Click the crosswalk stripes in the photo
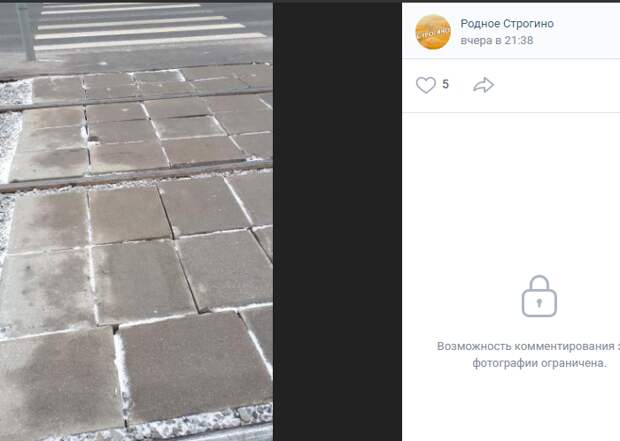This screenshot has width=620, height=441. point(148,26)
